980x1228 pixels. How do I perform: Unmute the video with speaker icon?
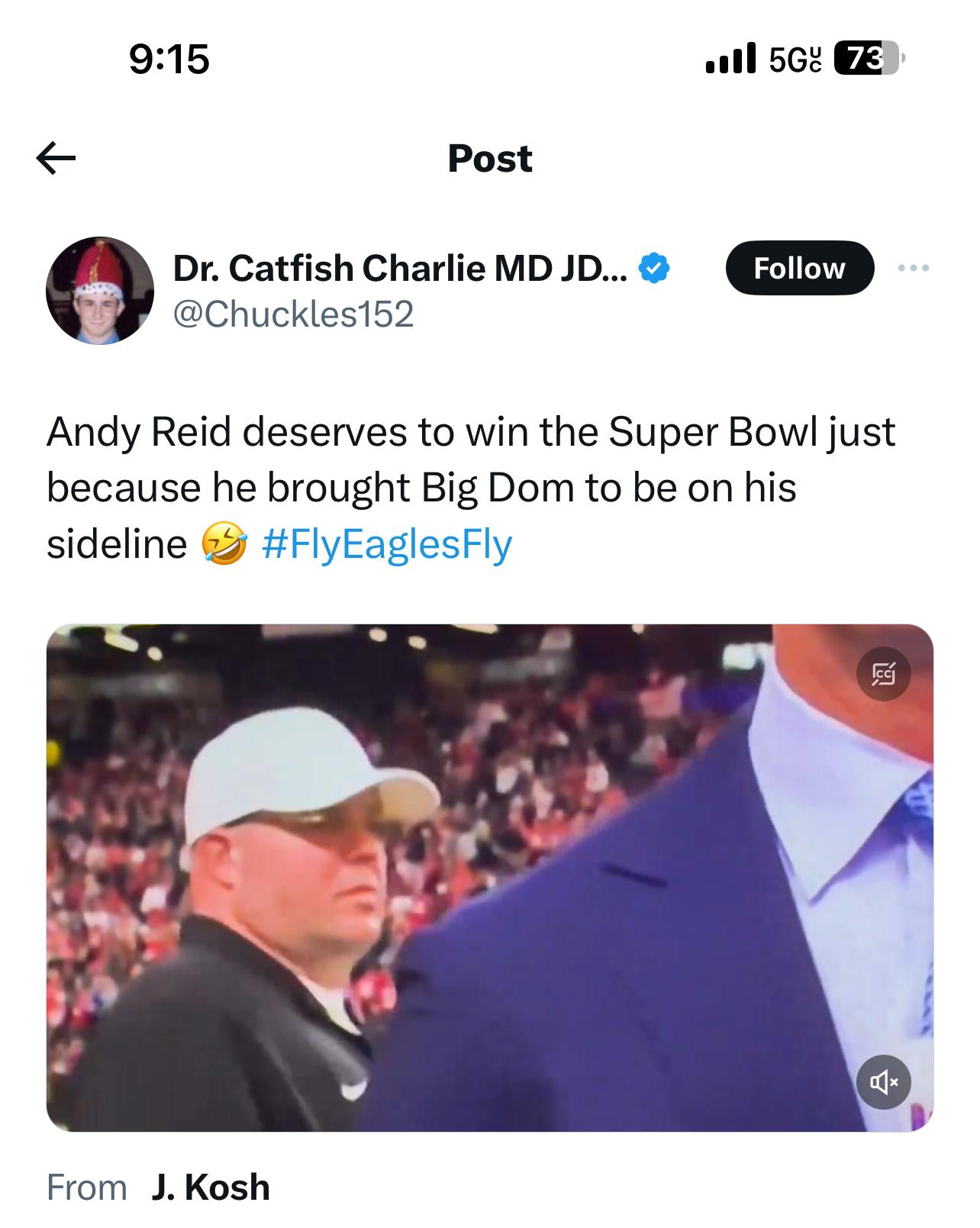(x=883, y=1081)
